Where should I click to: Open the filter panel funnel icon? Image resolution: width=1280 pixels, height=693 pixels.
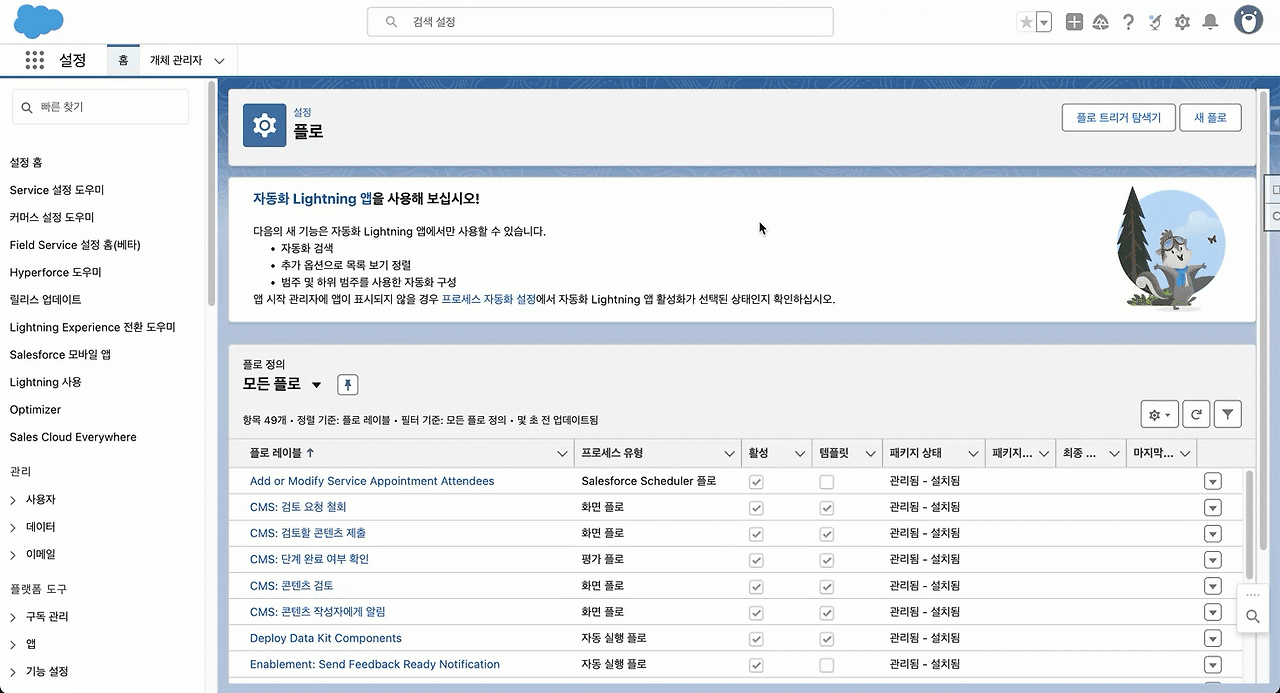(1228, 414)
